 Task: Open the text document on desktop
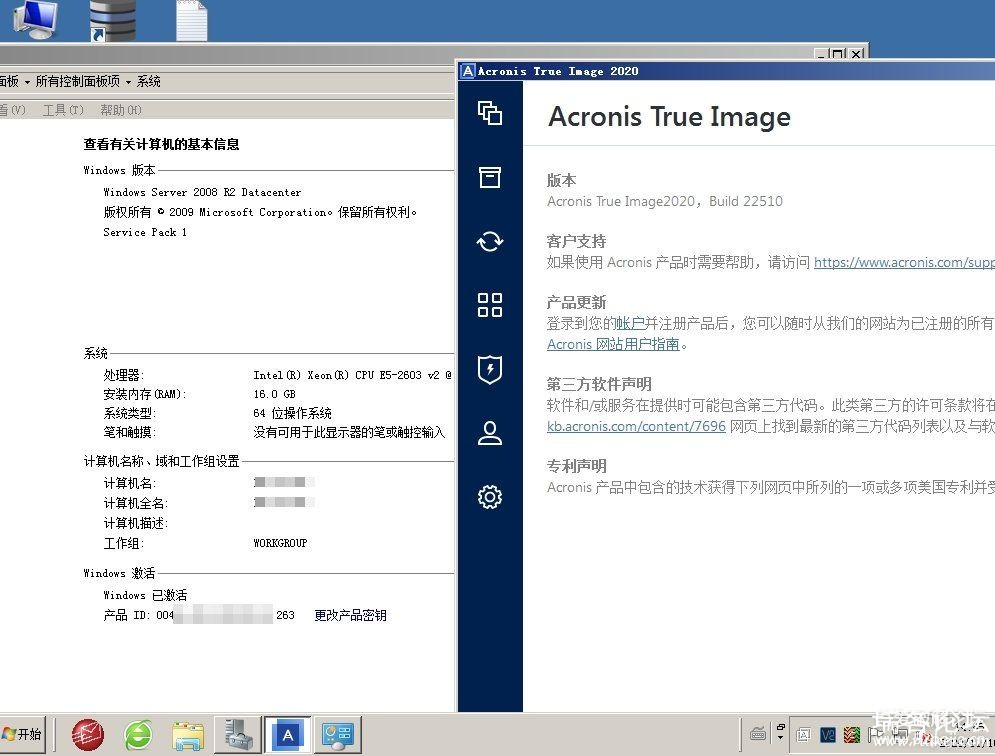coord(191,20)
